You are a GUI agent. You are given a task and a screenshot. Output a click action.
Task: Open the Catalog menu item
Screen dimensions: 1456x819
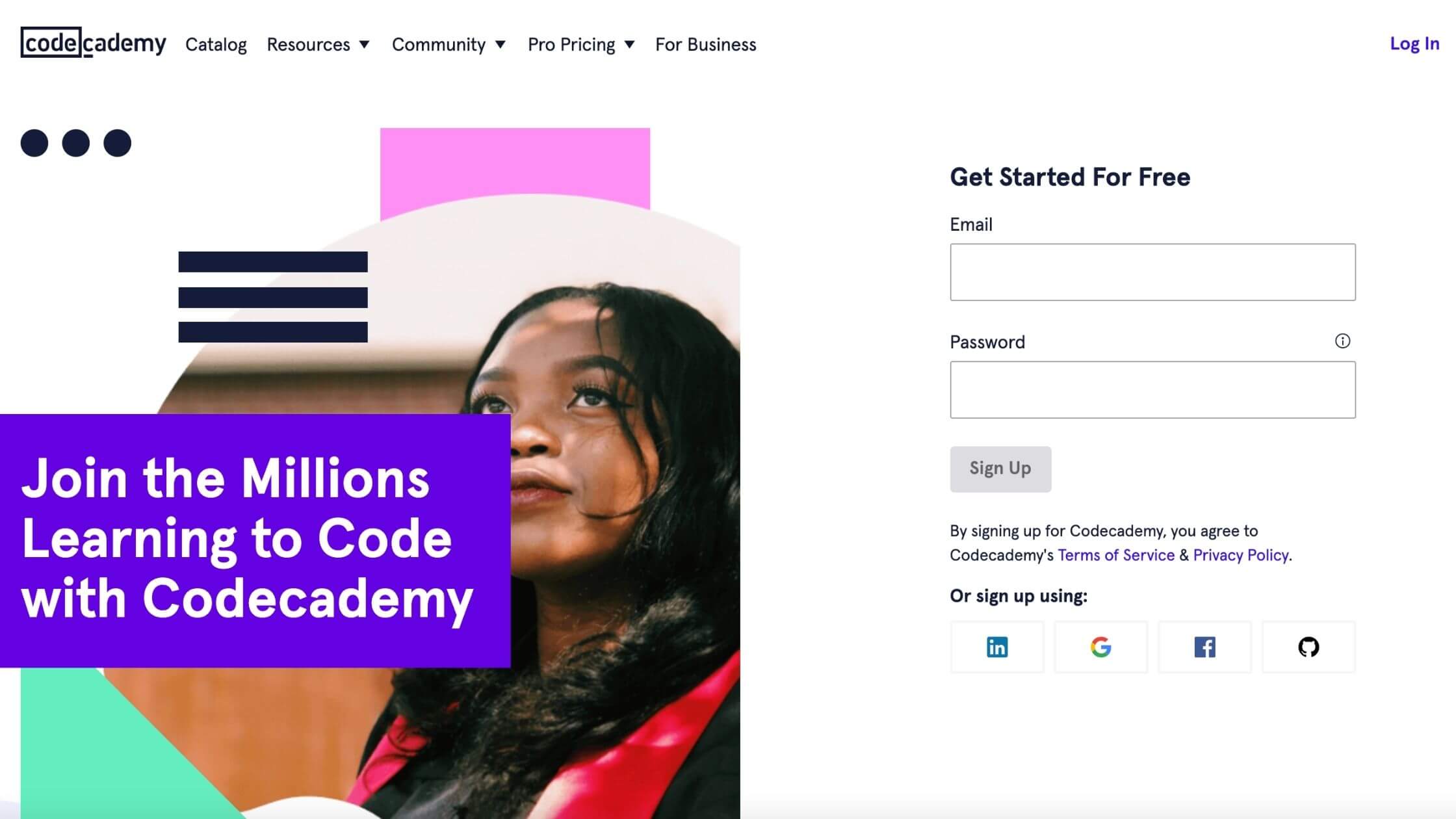click(x=215, y=44)
